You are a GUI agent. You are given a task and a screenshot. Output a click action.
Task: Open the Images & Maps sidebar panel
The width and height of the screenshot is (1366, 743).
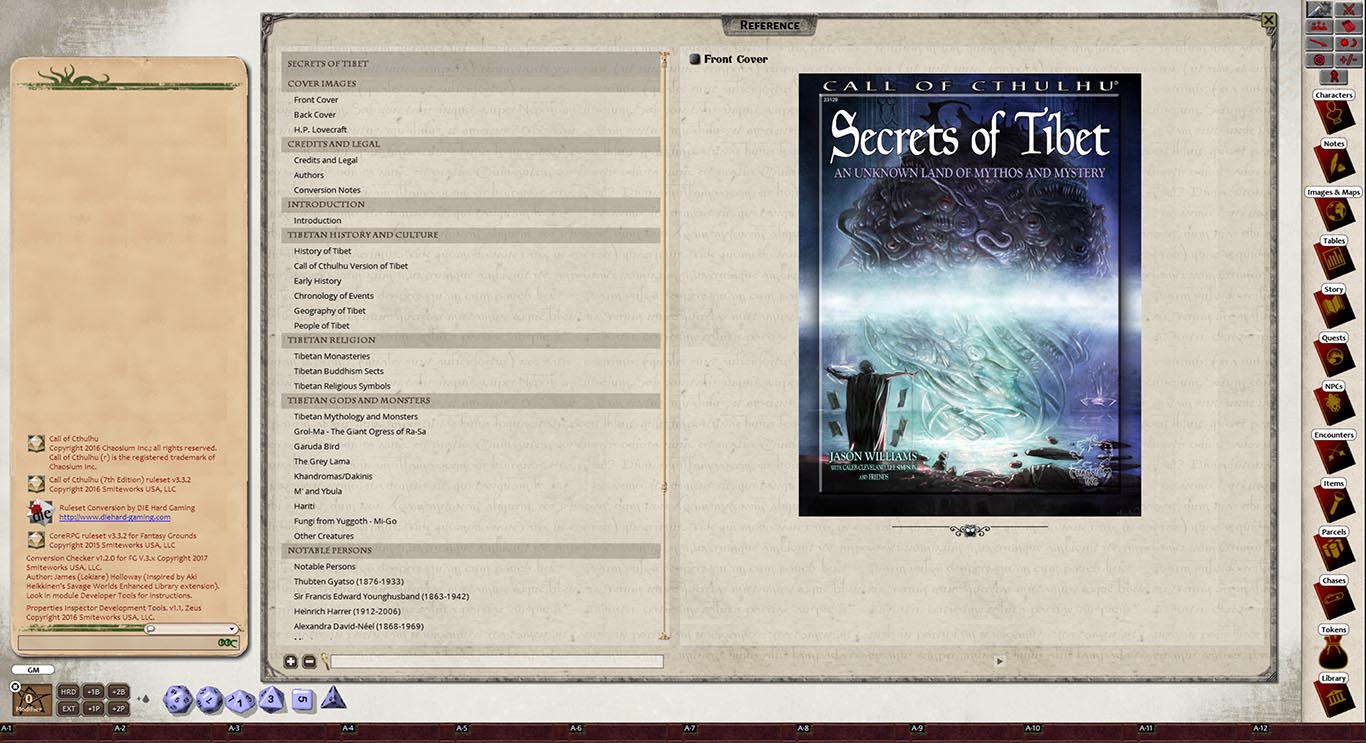1333,208
